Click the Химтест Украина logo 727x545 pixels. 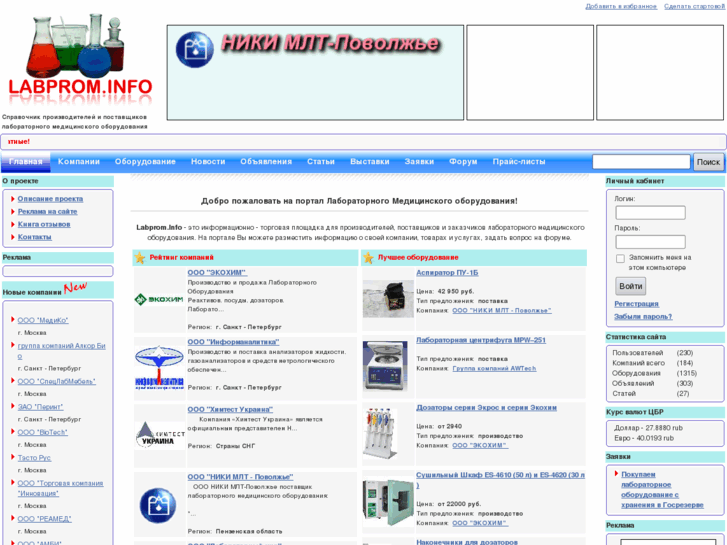[x=160, y=435]
